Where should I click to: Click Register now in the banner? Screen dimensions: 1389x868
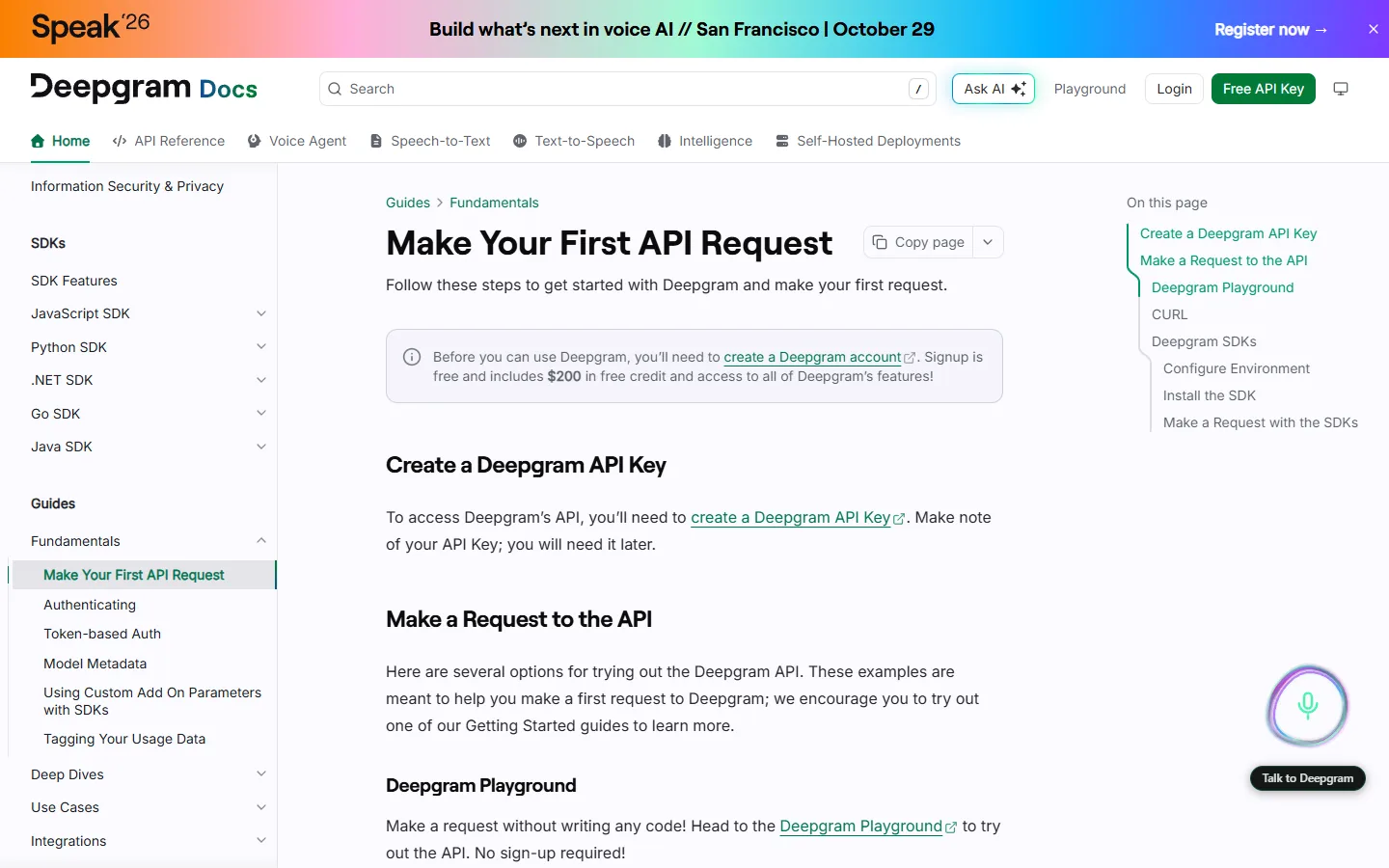click(x=1270, y=30)
